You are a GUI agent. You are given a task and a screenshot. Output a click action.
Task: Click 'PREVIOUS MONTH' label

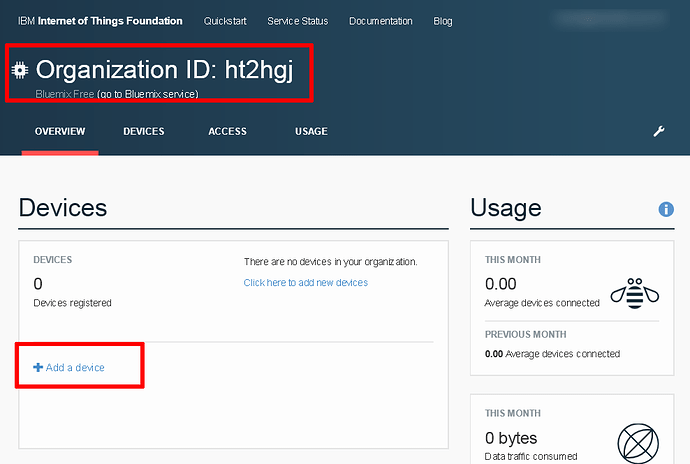pyautogui.click(x=525, y=335)
